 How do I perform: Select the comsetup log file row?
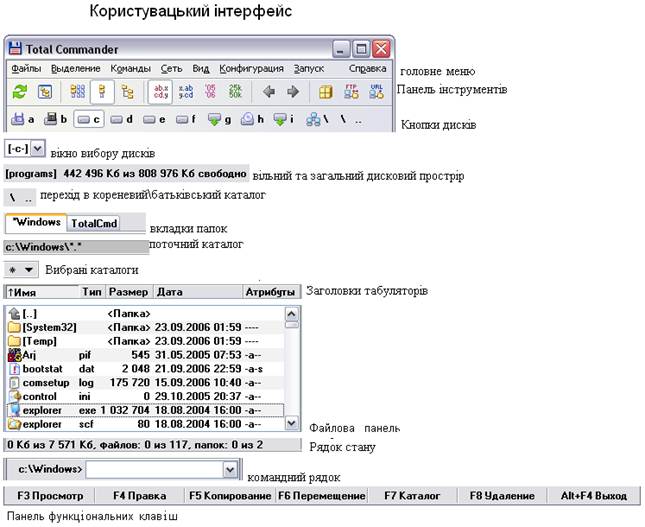pos(145,383)
